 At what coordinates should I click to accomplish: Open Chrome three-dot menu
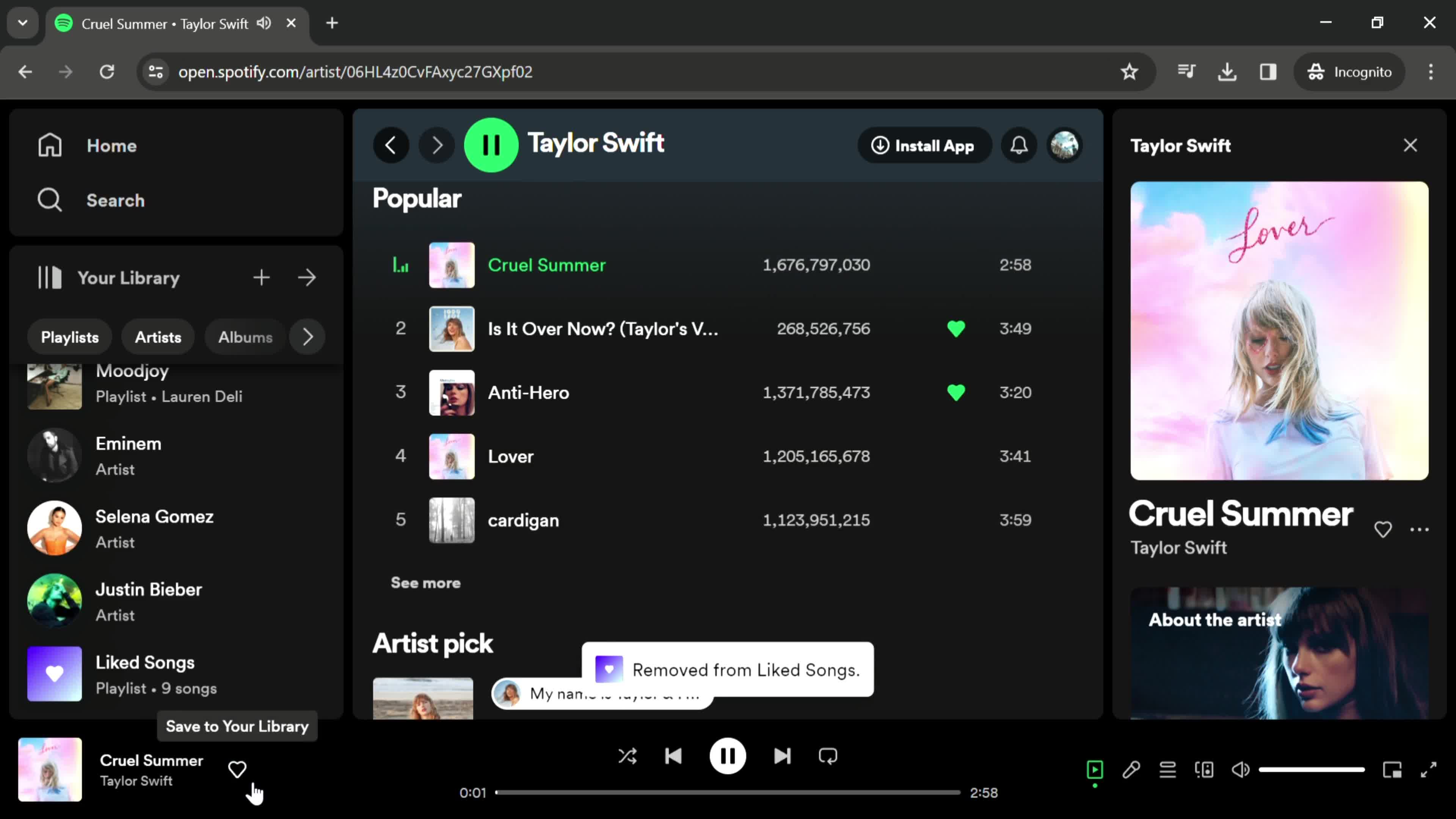[x=1431, y=72]
